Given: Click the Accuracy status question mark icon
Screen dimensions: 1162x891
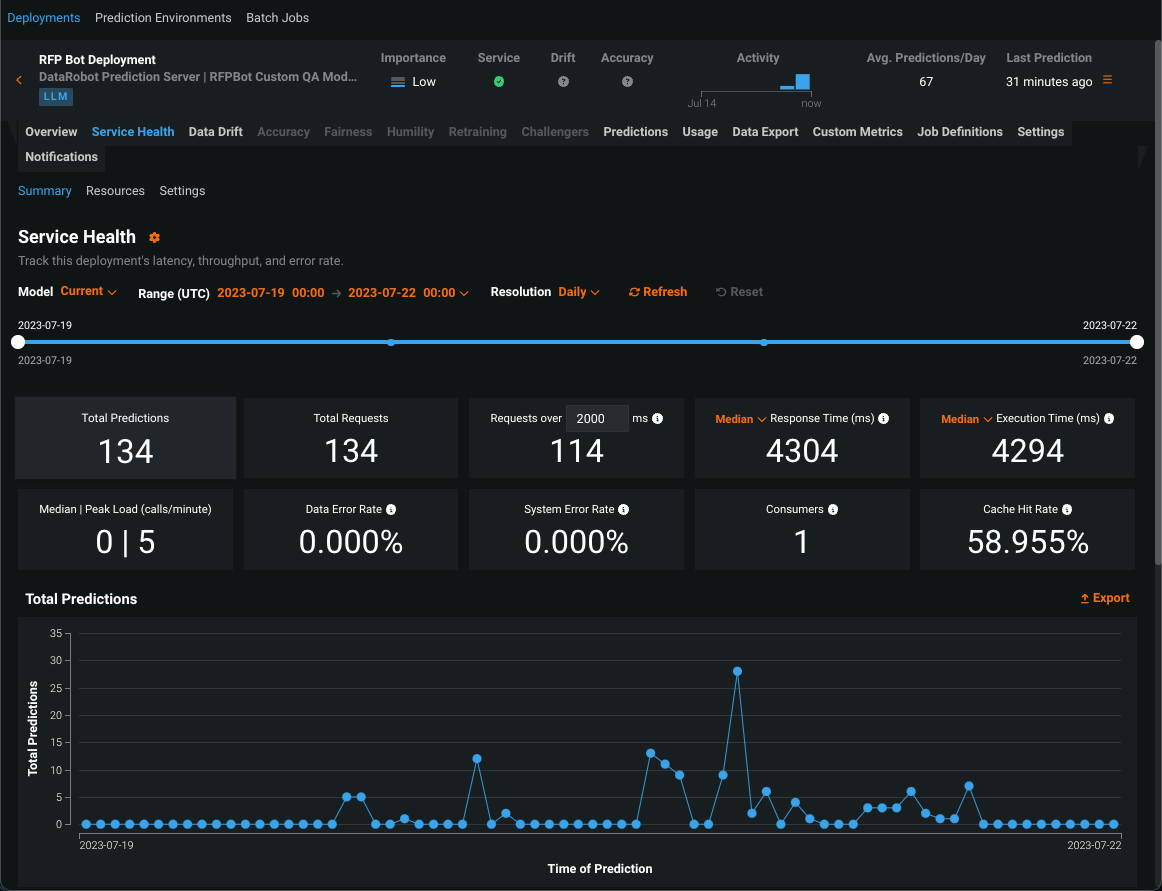Looking at the screenshot, I should [x=627, y=82].
